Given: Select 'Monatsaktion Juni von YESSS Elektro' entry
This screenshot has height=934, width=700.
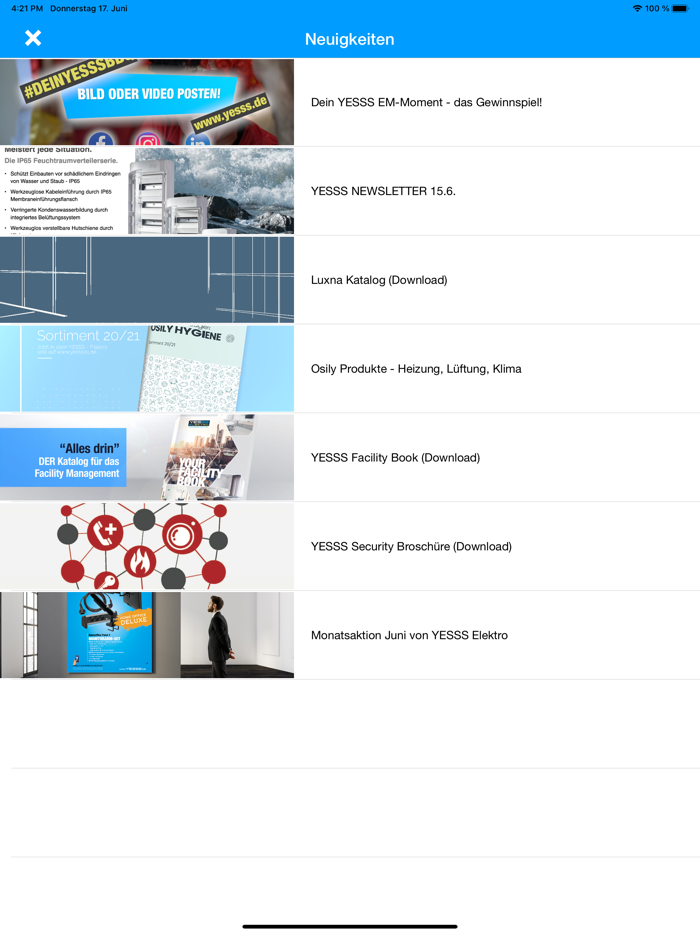Looking at the screenshot, I should 409,635.
